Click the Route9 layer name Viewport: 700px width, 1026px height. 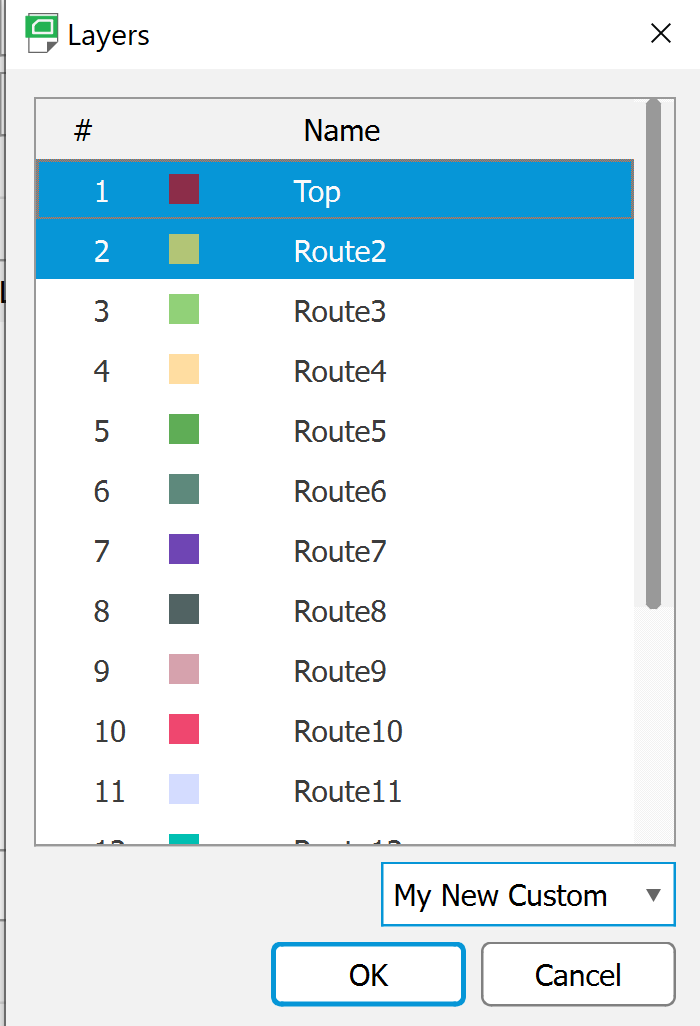[340, 670]
